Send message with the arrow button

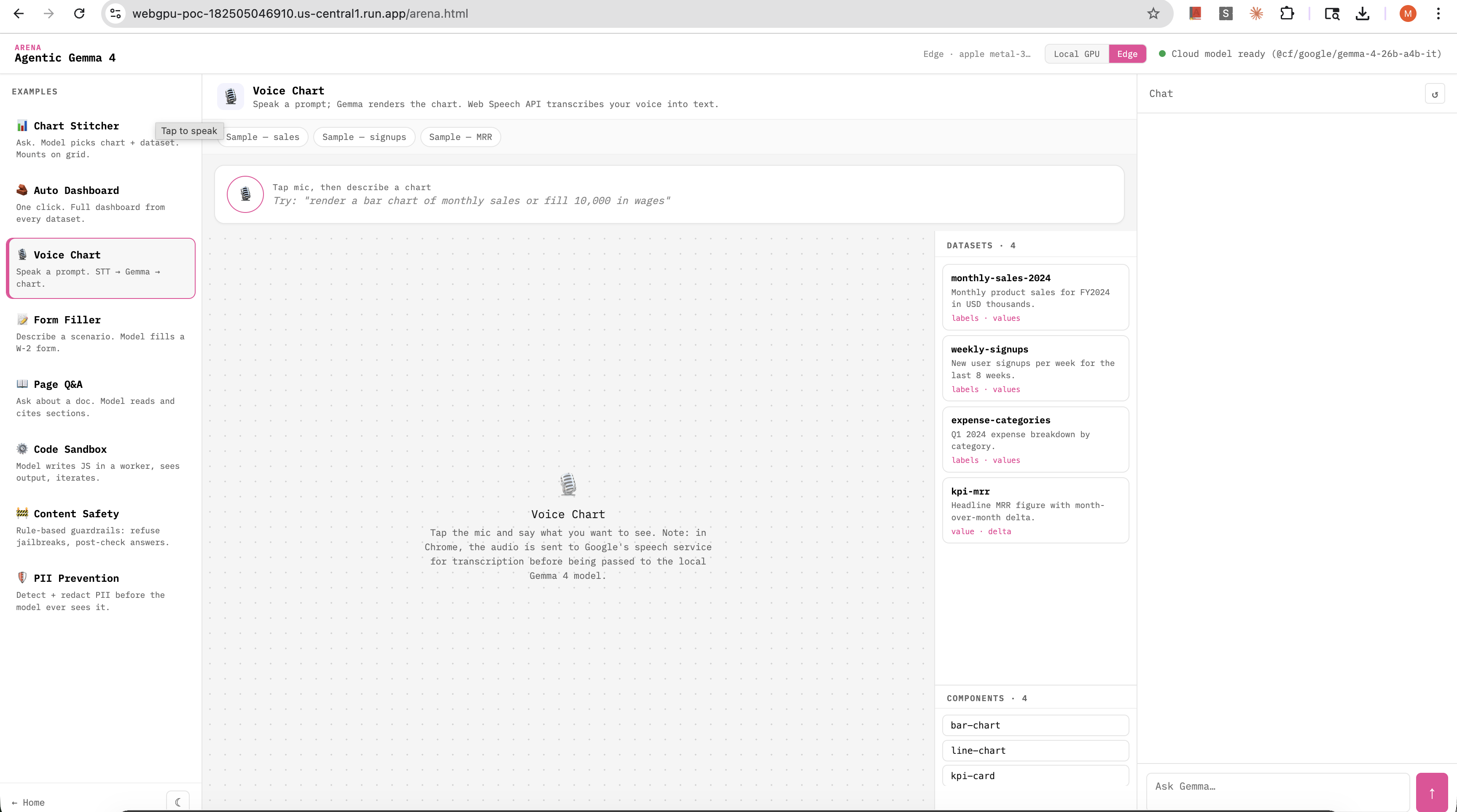click(1432, 792)
